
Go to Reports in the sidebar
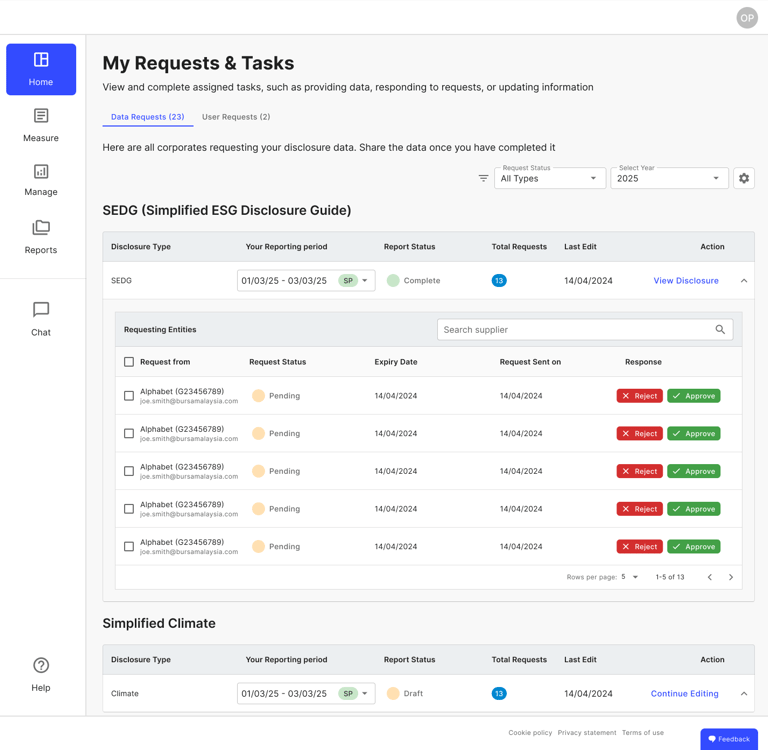41,237
